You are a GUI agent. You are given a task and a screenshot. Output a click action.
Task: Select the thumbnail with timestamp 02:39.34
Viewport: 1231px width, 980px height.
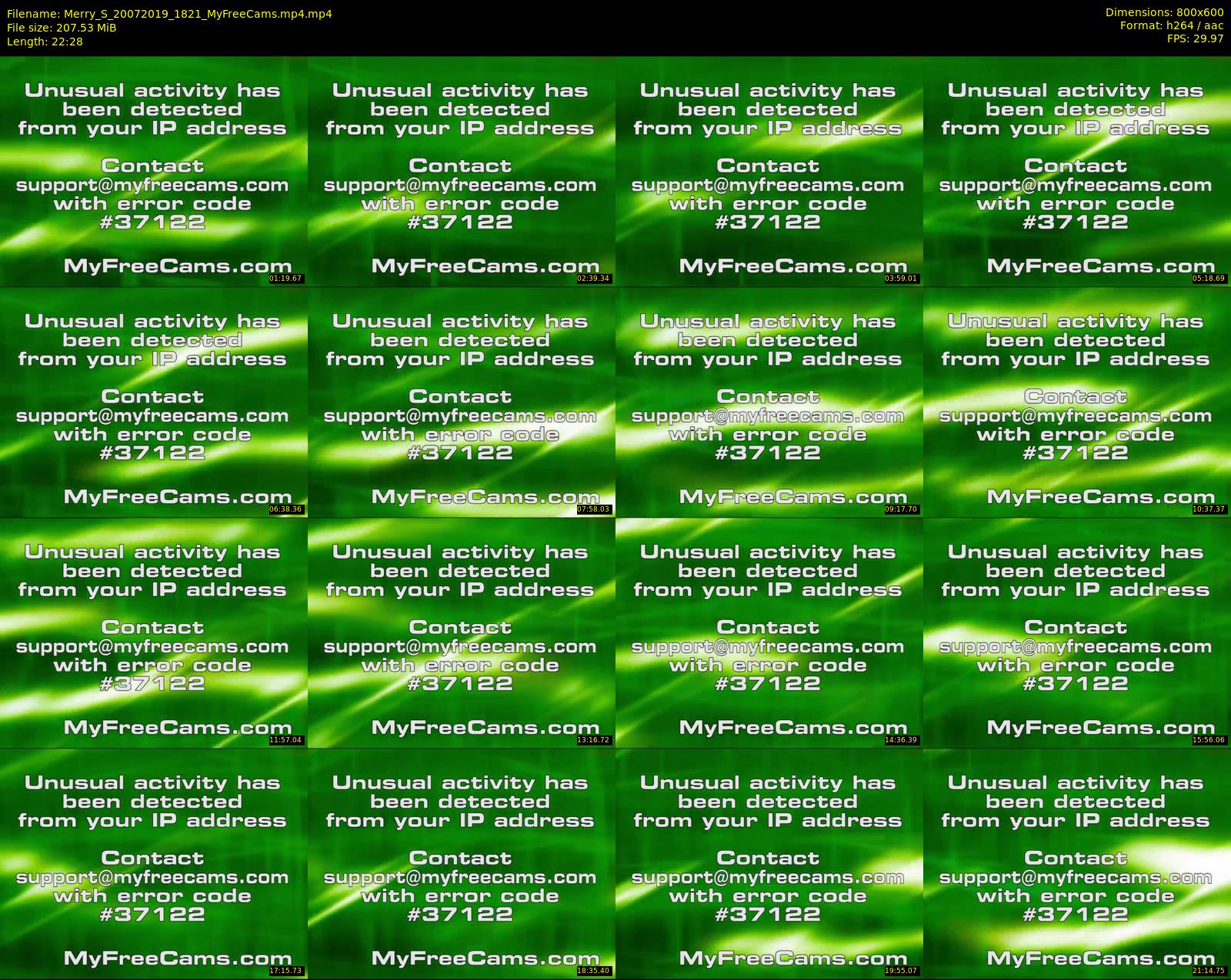click(x=462, y=172)
